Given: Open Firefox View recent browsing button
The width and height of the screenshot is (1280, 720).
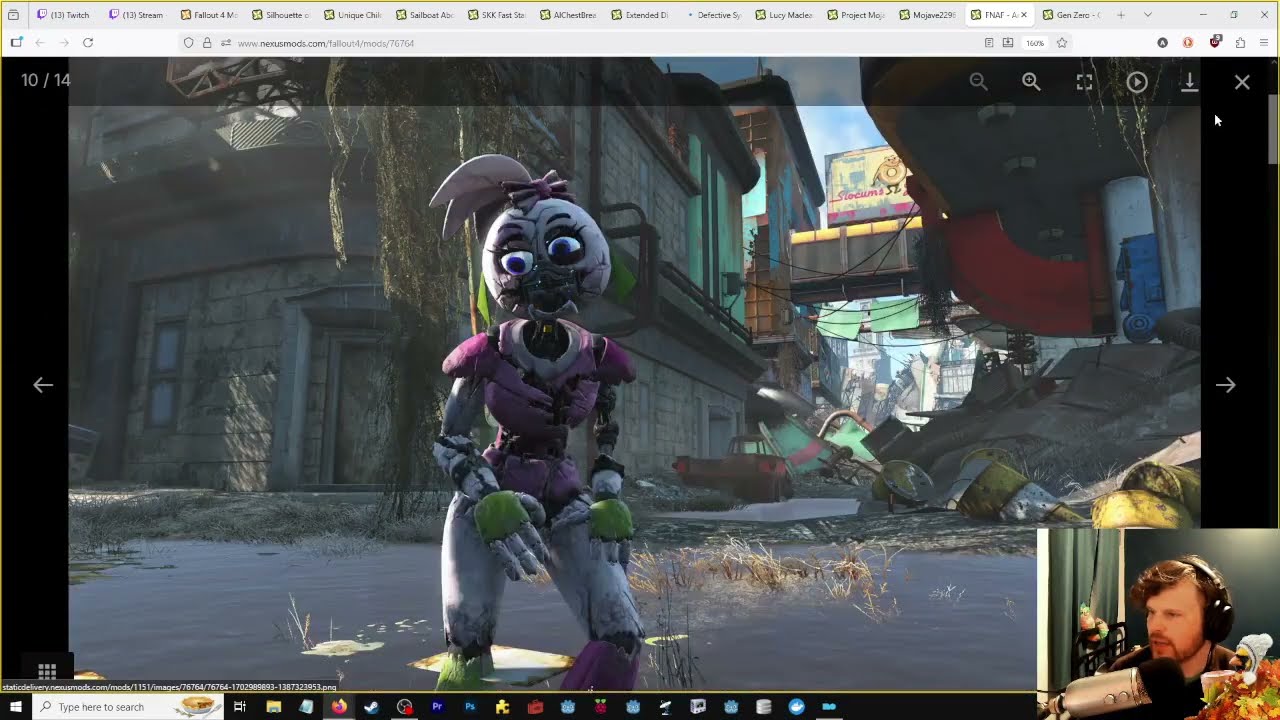Looking at the screenshot, I should click(x=13, y=15).
